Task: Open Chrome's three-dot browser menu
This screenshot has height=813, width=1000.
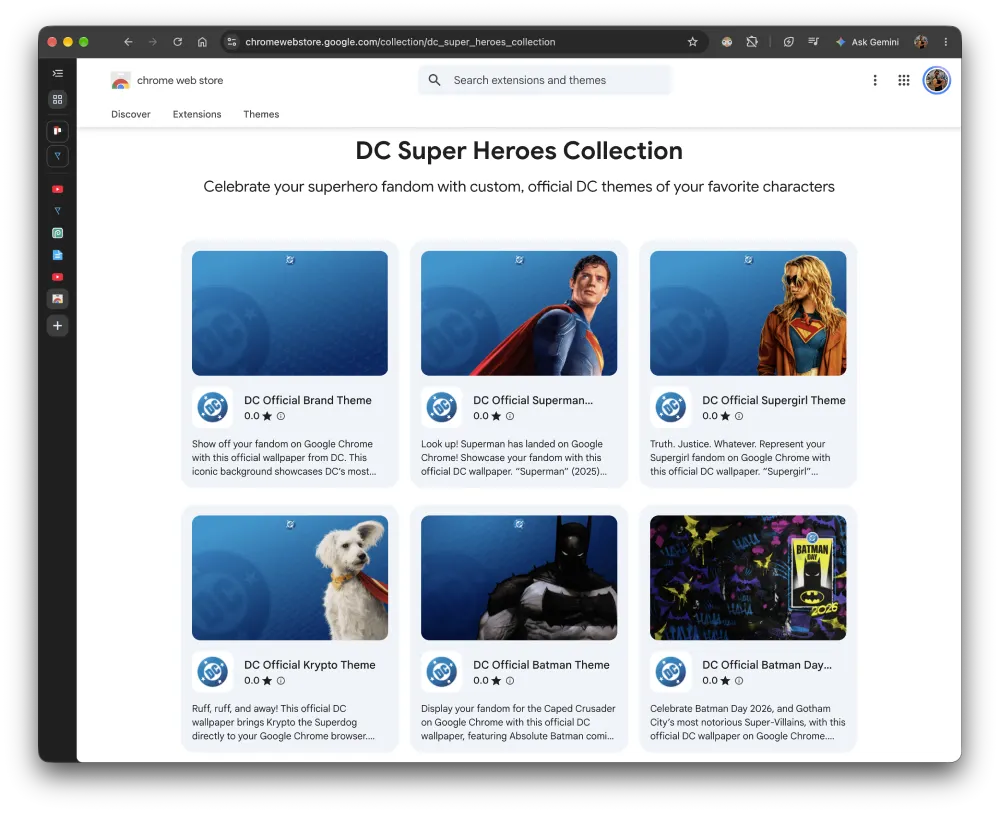Action: click(x=946, y=42)
